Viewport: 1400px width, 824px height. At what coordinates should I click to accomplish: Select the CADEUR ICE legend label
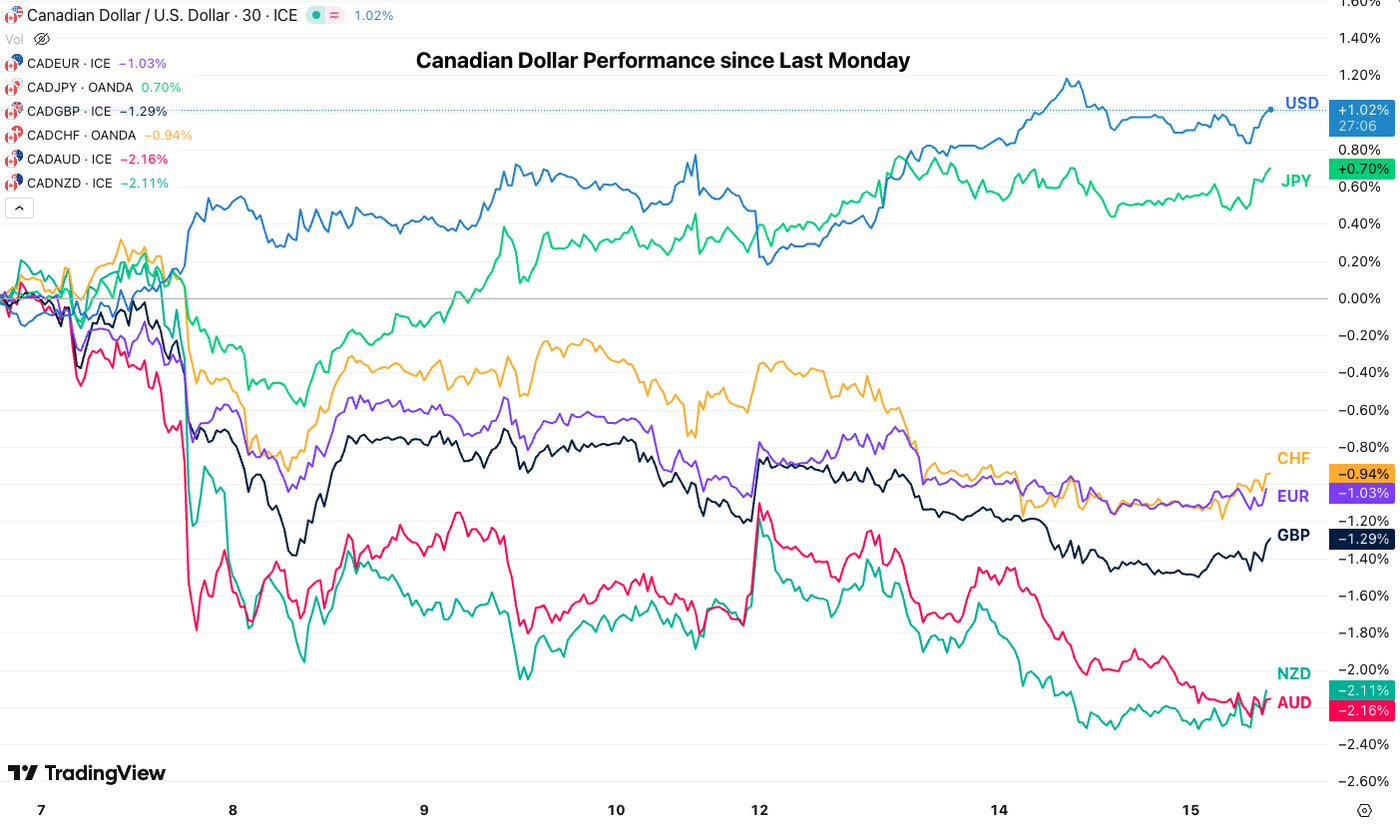[x=72, y=63]
